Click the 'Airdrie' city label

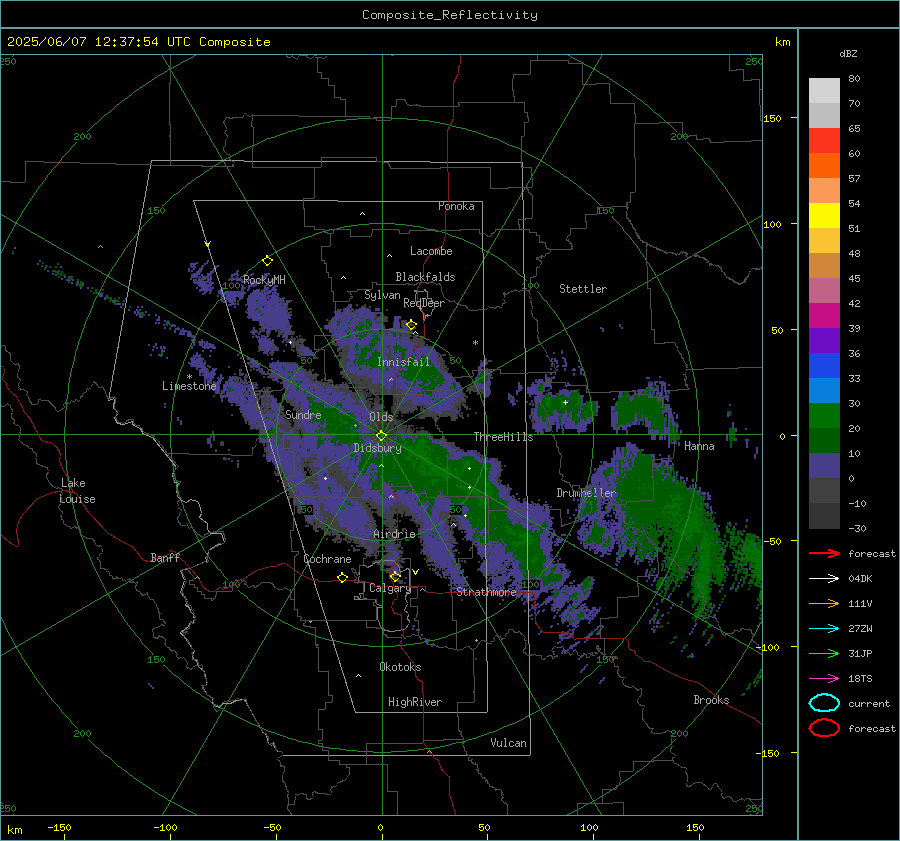394,534
